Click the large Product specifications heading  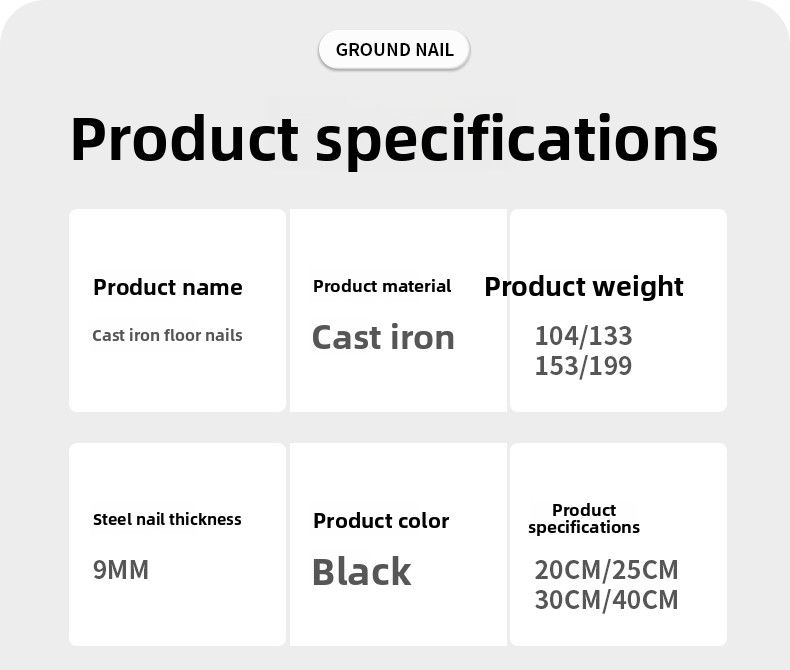(394, 138)
